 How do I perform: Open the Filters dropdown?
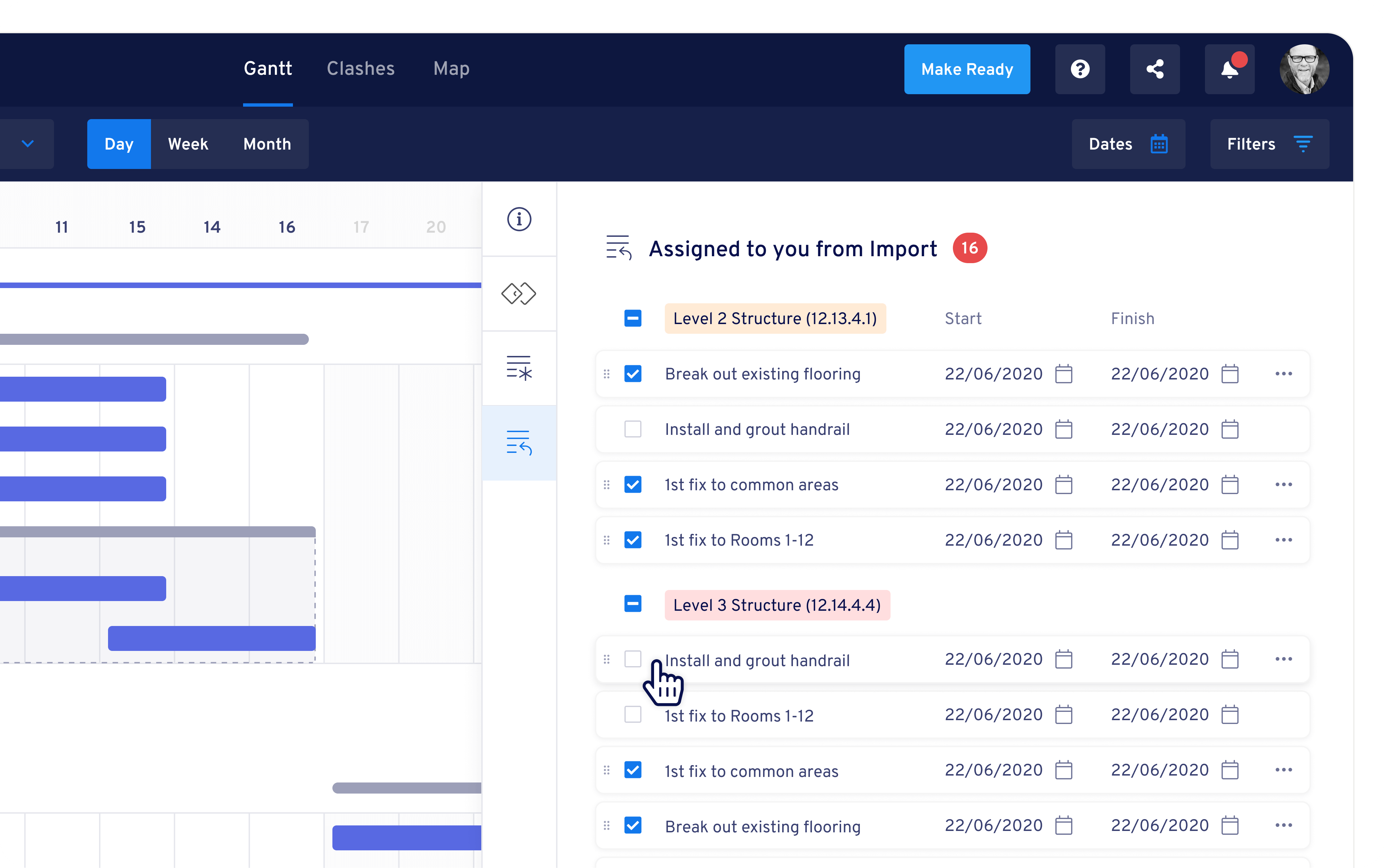tap(1269, 144)
